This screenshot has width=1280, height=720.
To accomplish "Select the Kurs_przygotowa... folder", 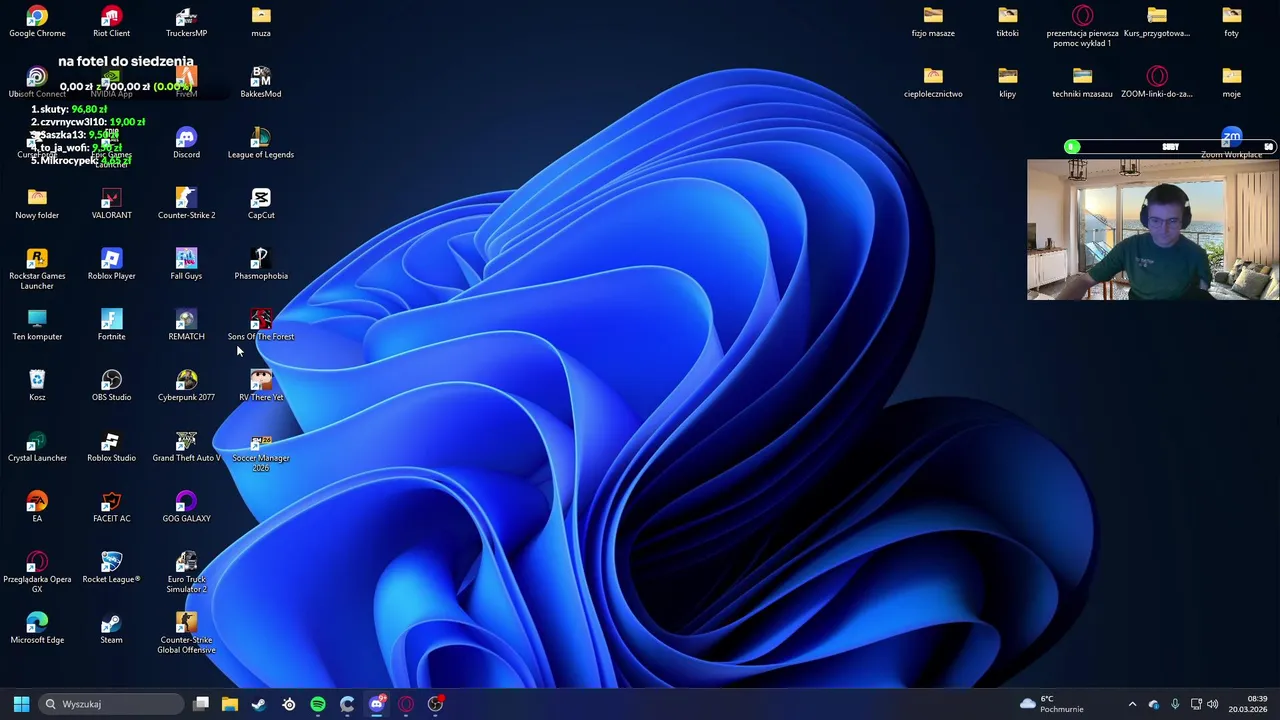I will 1157,22.
